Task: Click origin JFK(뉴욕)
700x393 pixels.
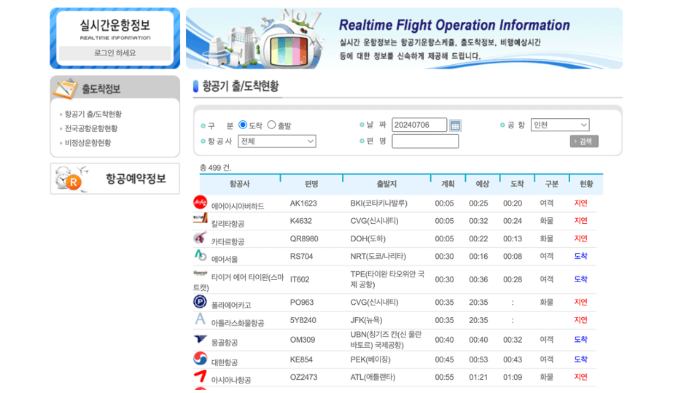Action: coord(366,320)
